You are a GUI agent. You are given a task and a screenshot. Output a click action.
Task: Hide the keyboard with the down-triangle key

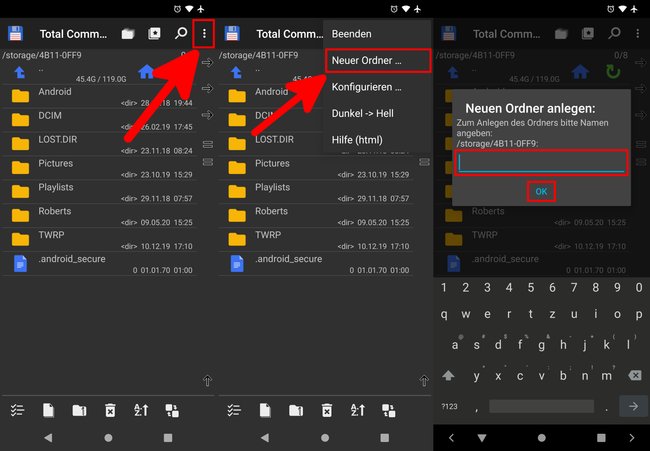pyautogui.click(x=482, y=438)
